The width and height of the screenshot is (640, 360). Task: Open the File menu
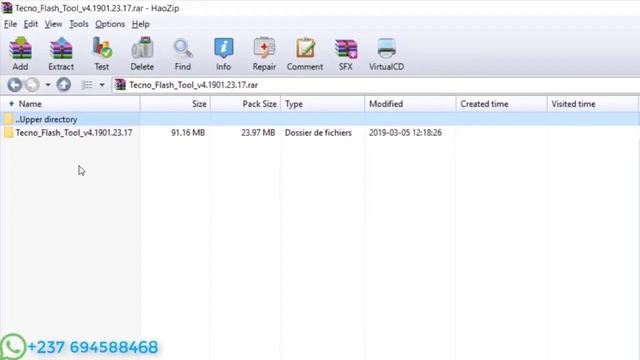pos(11,24)
